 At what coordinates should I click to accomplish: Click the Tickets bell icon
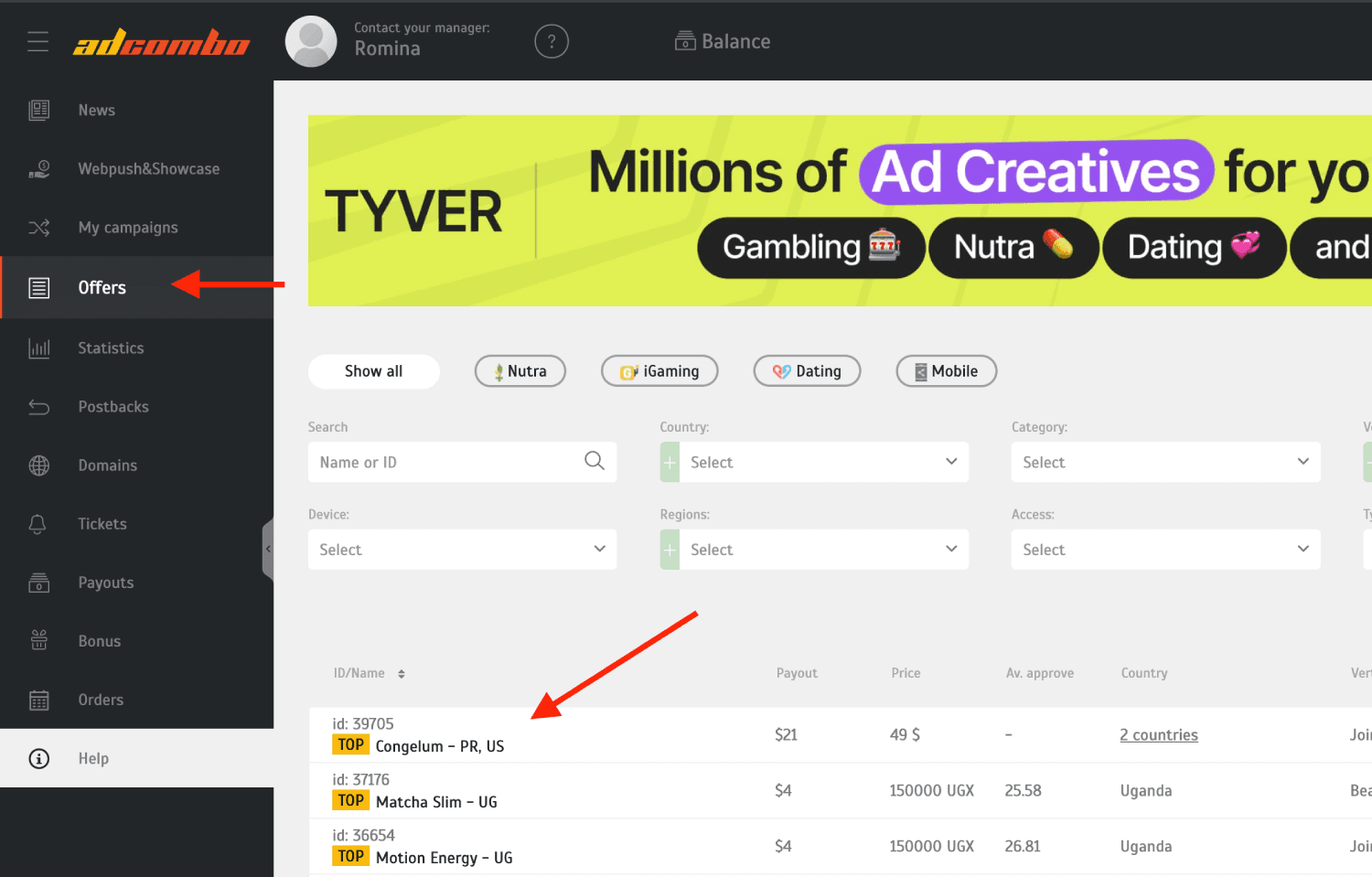38,524
